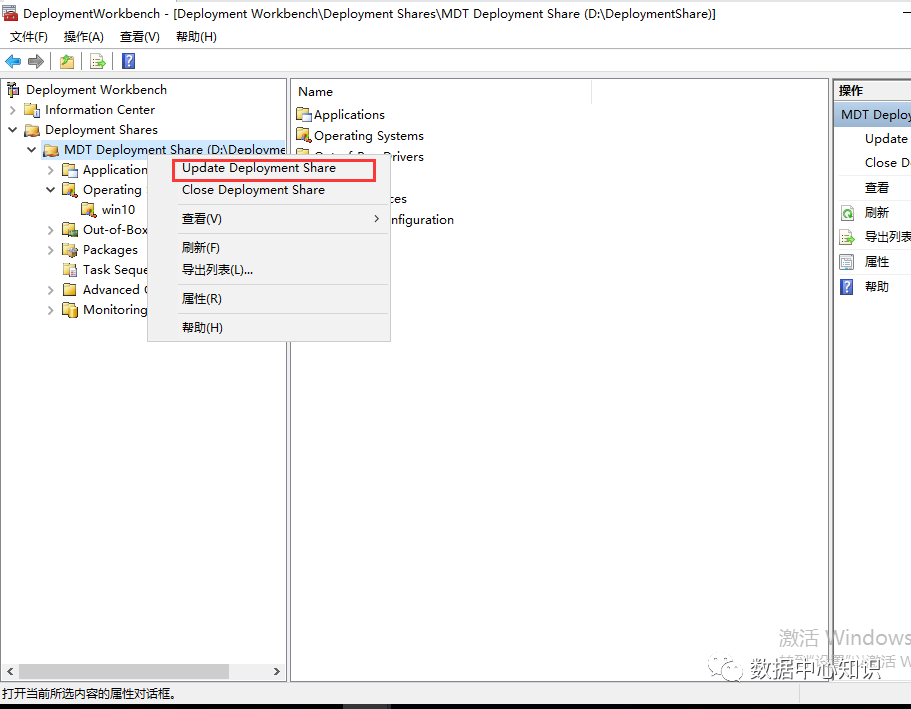Collapse the Operating Systems tree node

(x=51, y=189)
